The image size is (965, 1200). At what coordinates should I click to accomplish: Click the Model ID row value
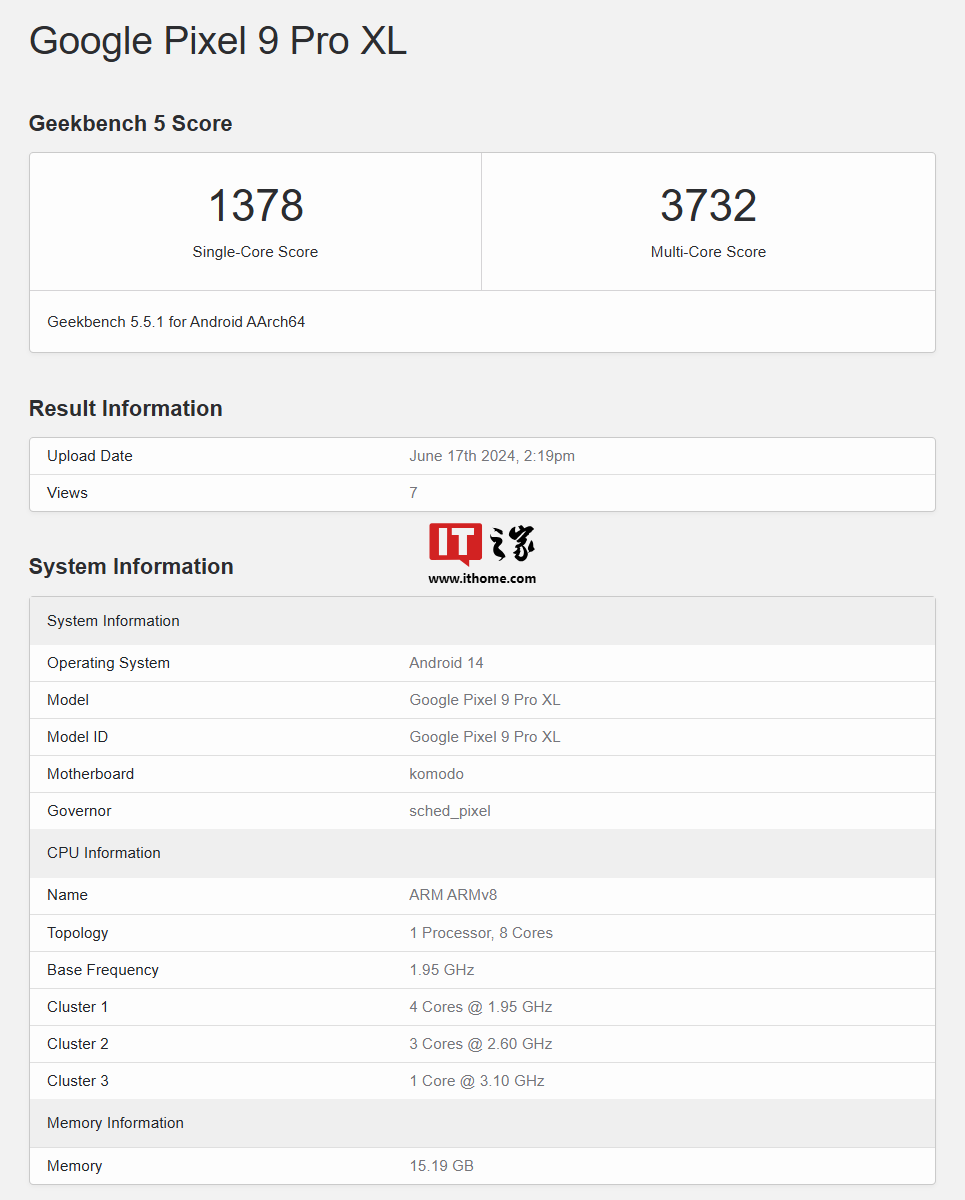484,737
